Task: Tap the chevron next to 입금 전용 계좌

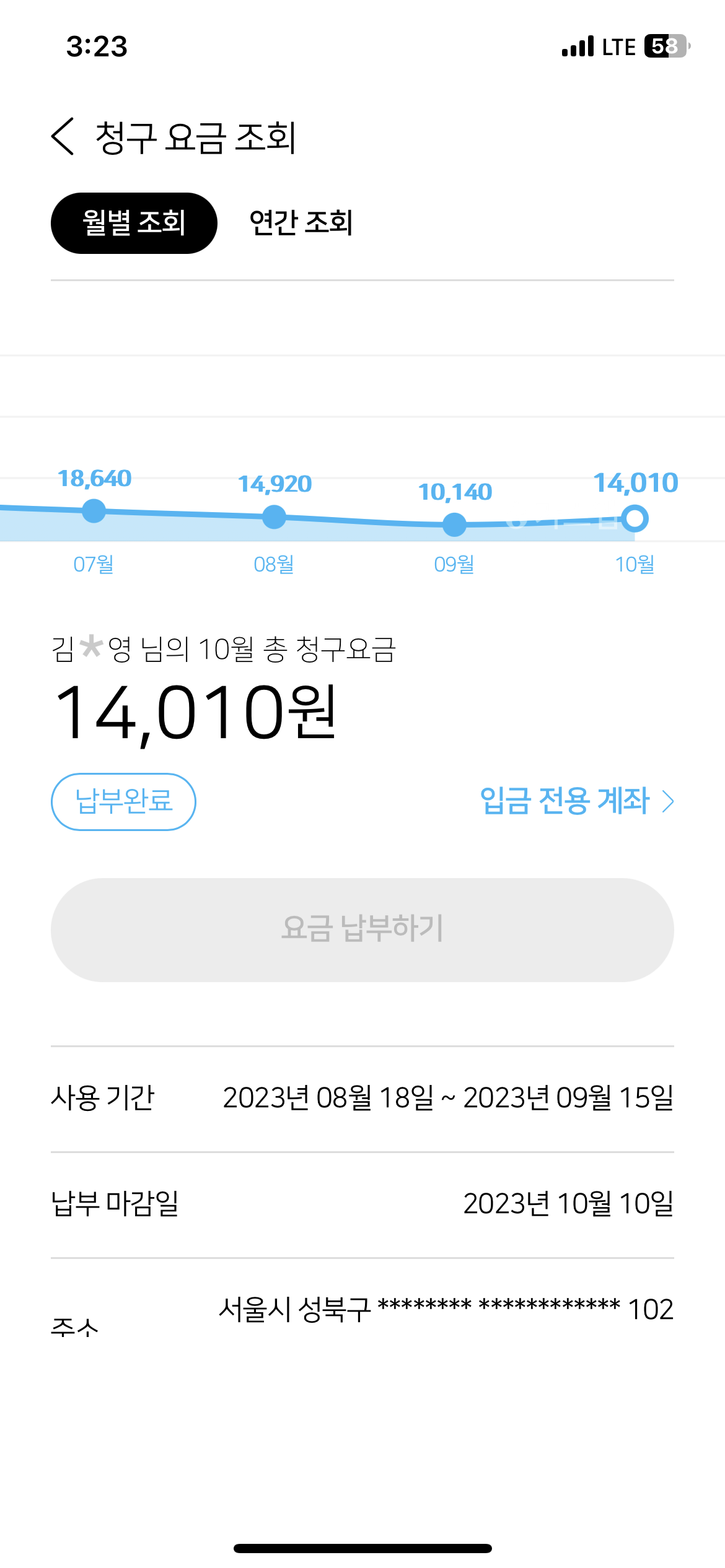Action: point(668,801)
